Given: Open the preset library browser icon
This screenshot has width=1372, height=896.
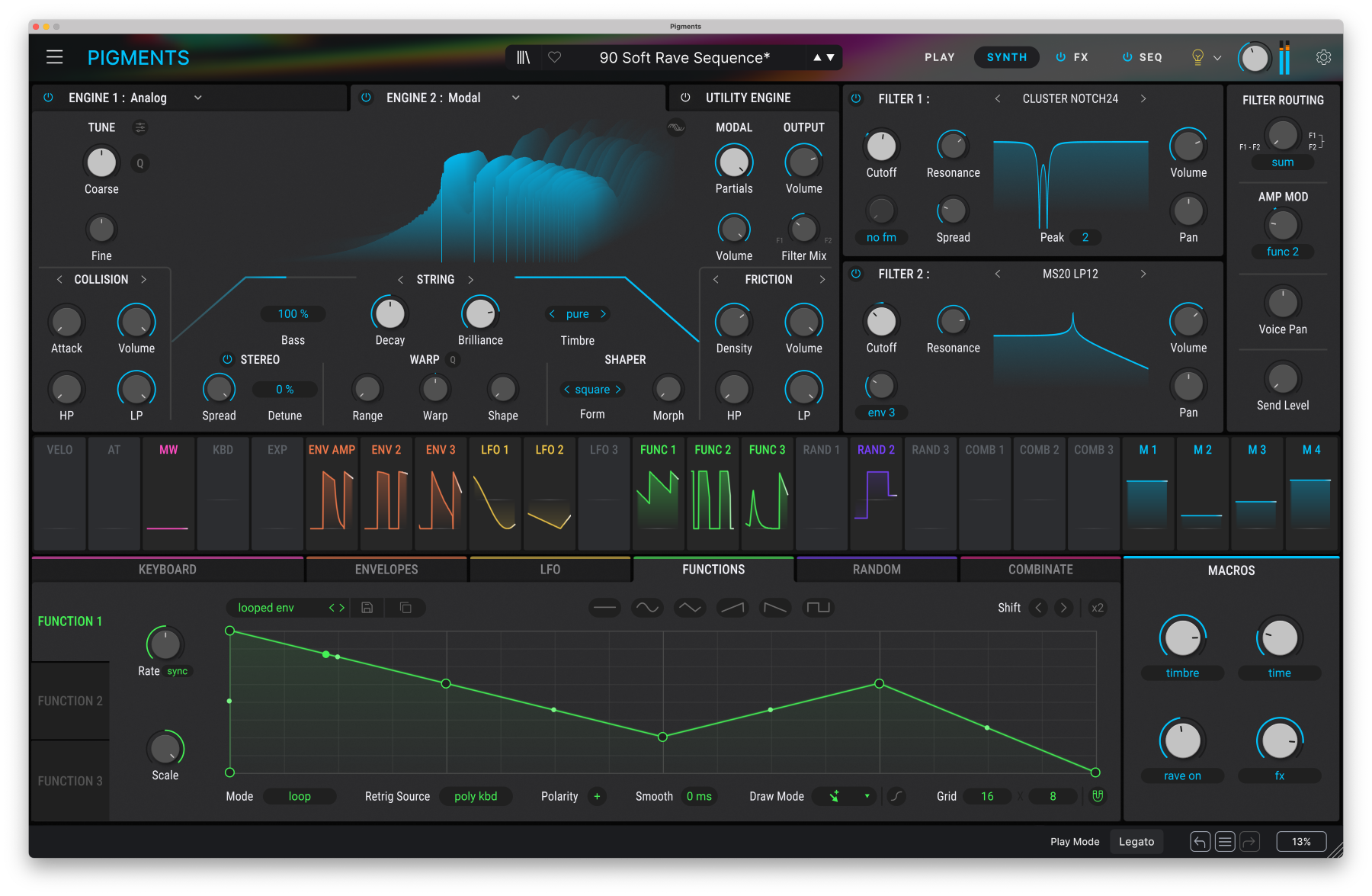Looking at the screenshot, I should (523, 57).
